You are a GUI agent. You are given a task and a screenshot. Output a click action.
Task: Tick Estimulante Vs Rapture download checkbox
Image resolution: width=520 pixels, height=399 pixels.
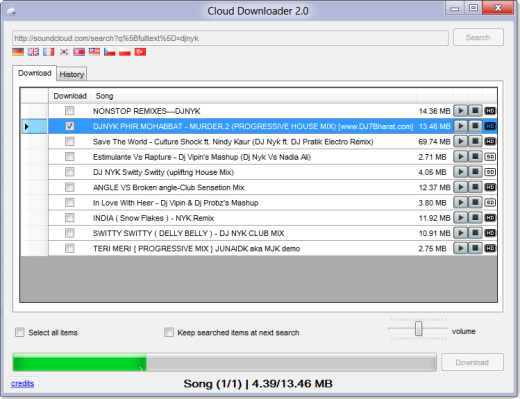(70, 157)
